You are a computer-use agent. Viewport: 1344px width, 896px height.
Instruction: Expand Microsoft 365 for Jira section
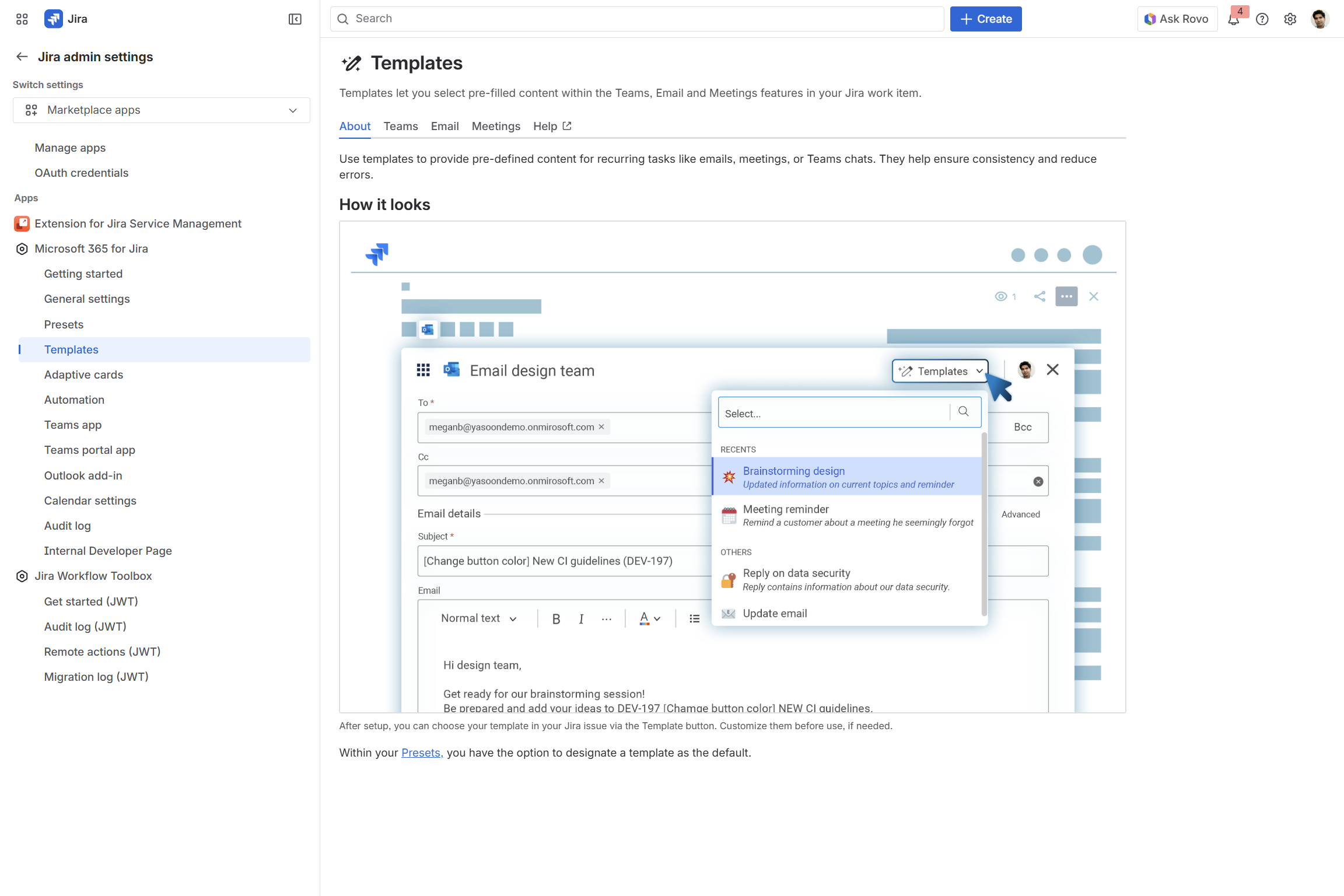coord(91,249)
